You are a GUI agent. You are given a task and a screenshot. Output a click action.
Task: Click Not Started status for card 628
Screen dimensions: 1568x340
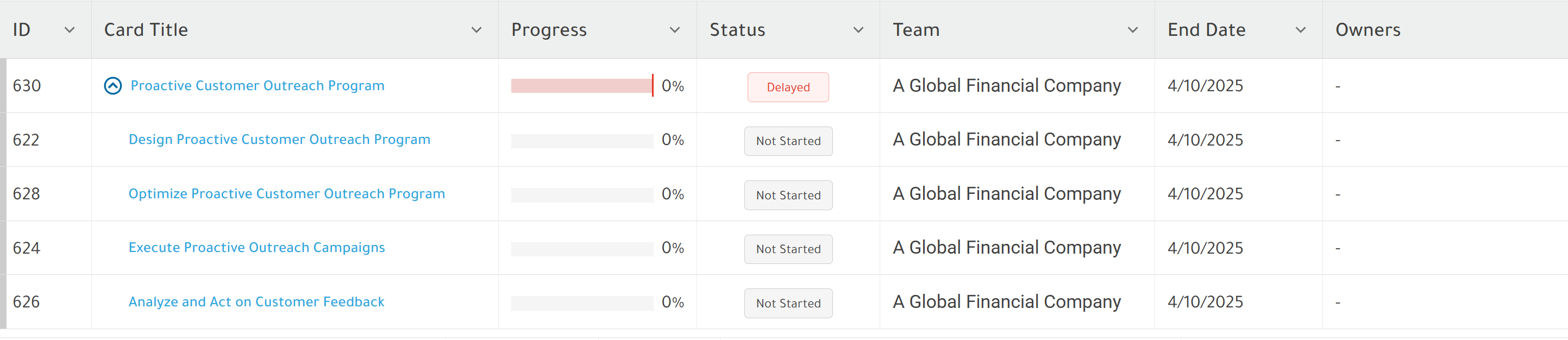(788, 195)
